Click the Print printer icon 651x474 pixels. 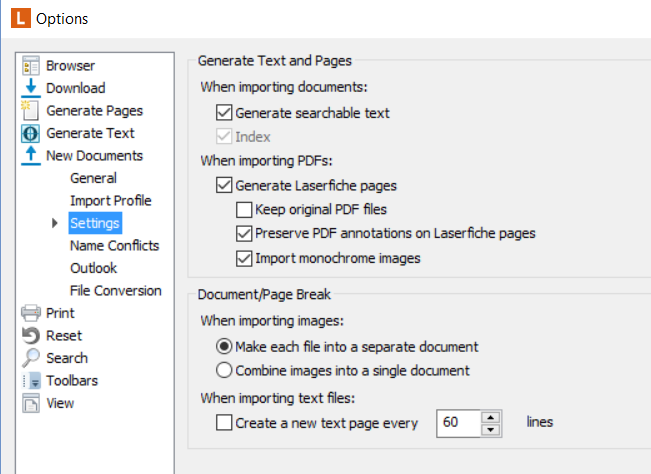pyautogui.click(x=31, y=313)
